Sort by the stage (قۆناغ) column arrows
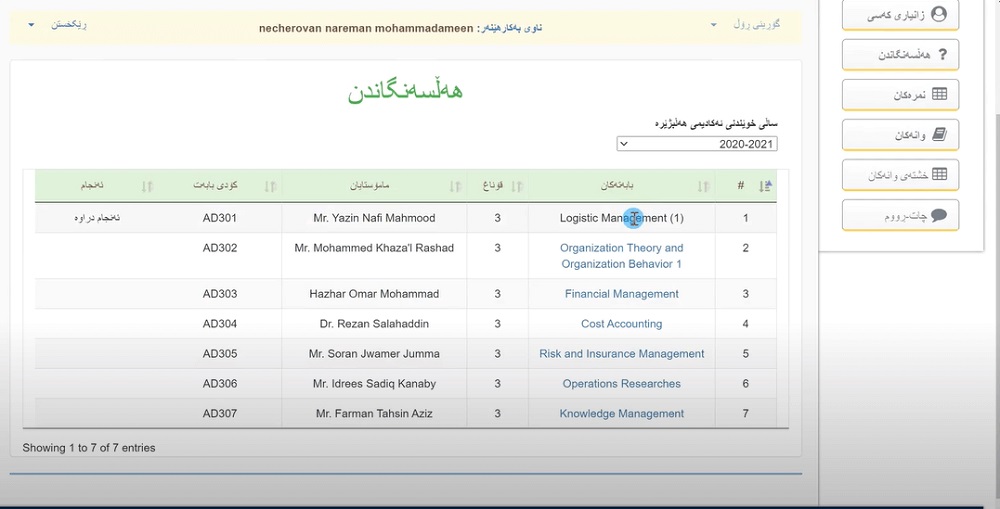The width and height of the screenshot is (1000, 509). [517, 186]
